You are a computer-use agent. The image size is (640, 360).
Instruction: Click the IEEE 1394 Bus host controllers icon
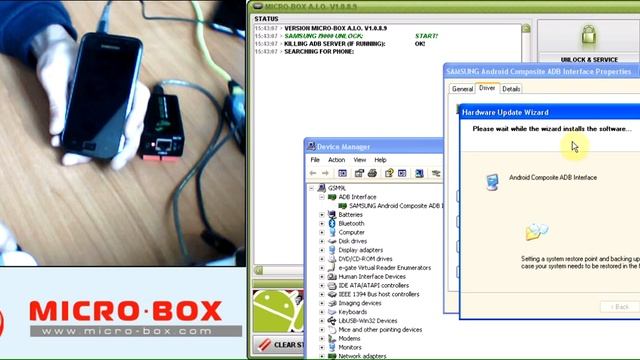pos(332,294)
